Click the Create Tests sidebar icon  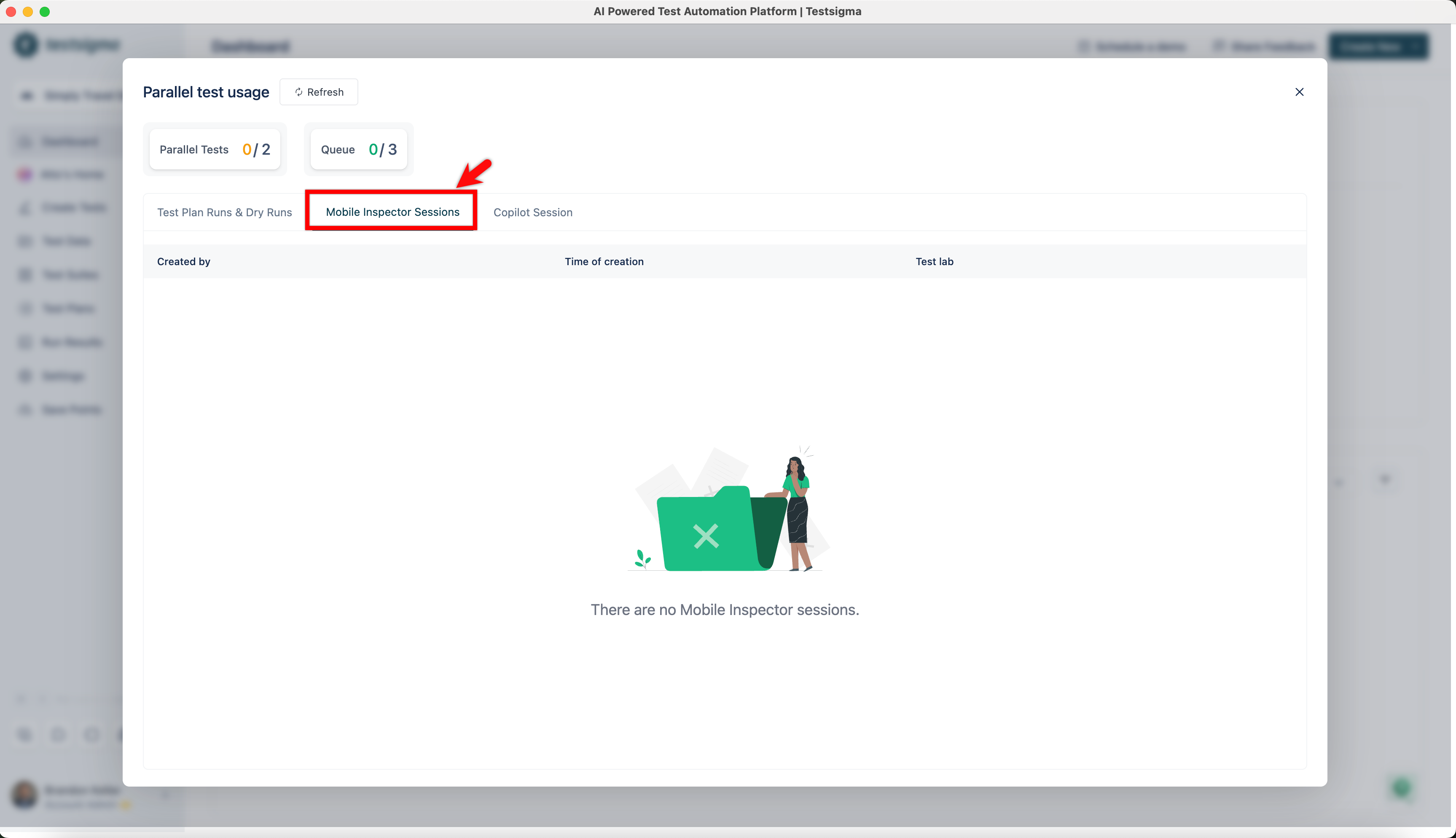pos(25,207)
